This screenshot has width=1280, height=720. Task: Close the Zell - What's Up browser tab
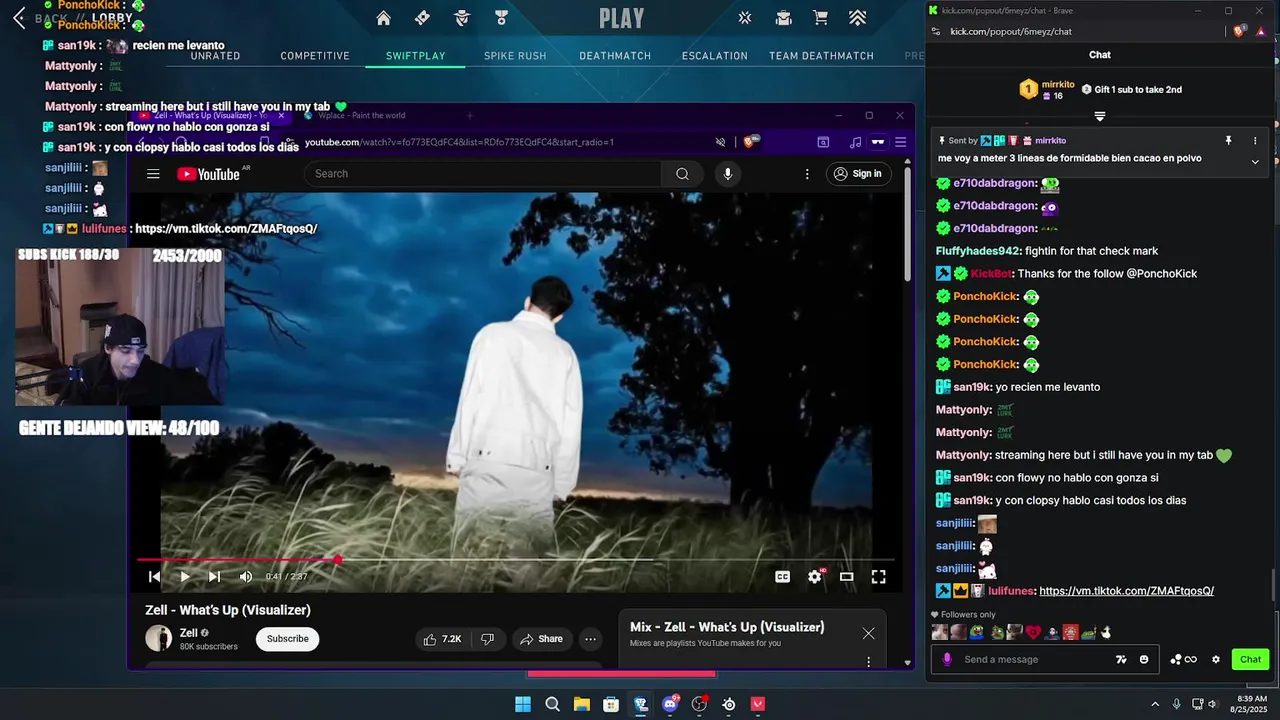[281, 115]
